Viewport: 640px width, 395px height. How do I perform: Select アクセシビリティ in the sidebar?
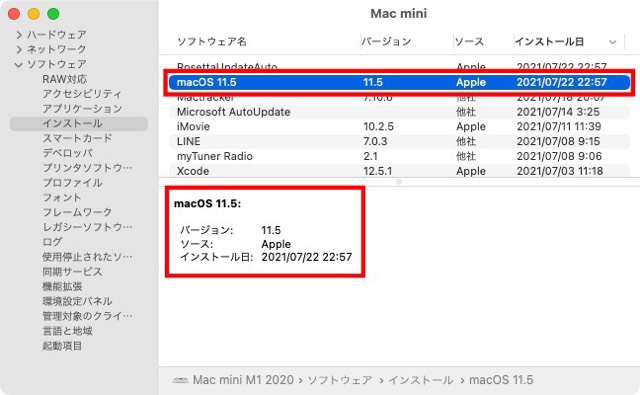pyautogui.click(x=82, y=94)
